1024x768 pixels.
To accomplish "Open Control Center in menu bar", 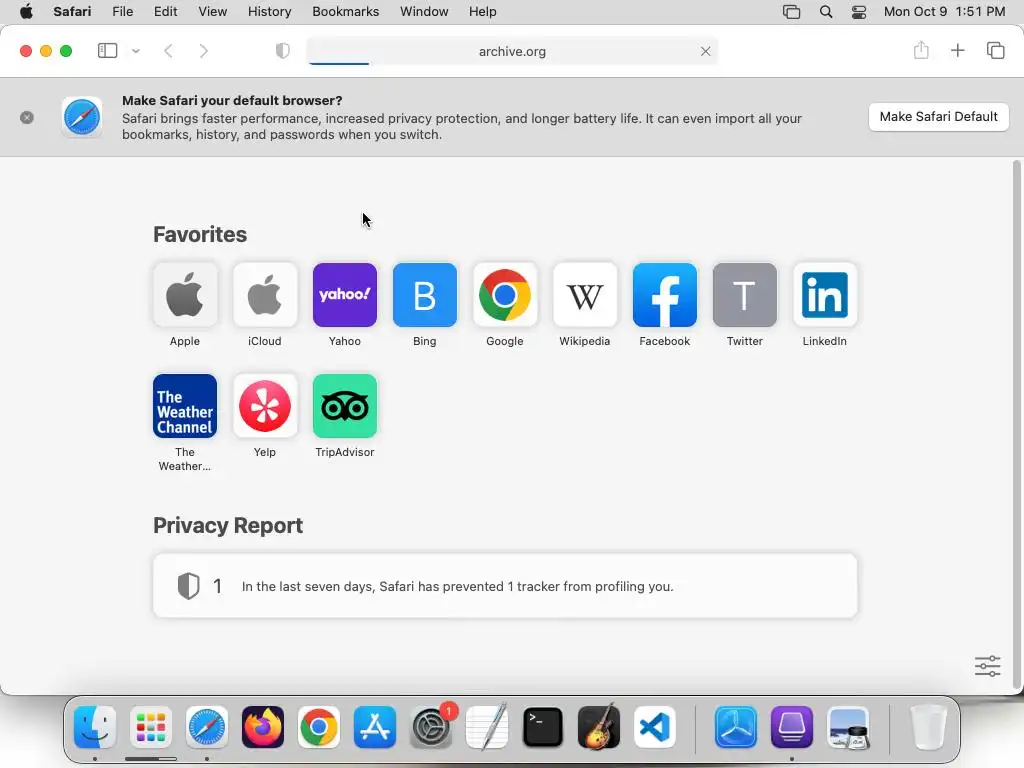I will tap(859, 12).
